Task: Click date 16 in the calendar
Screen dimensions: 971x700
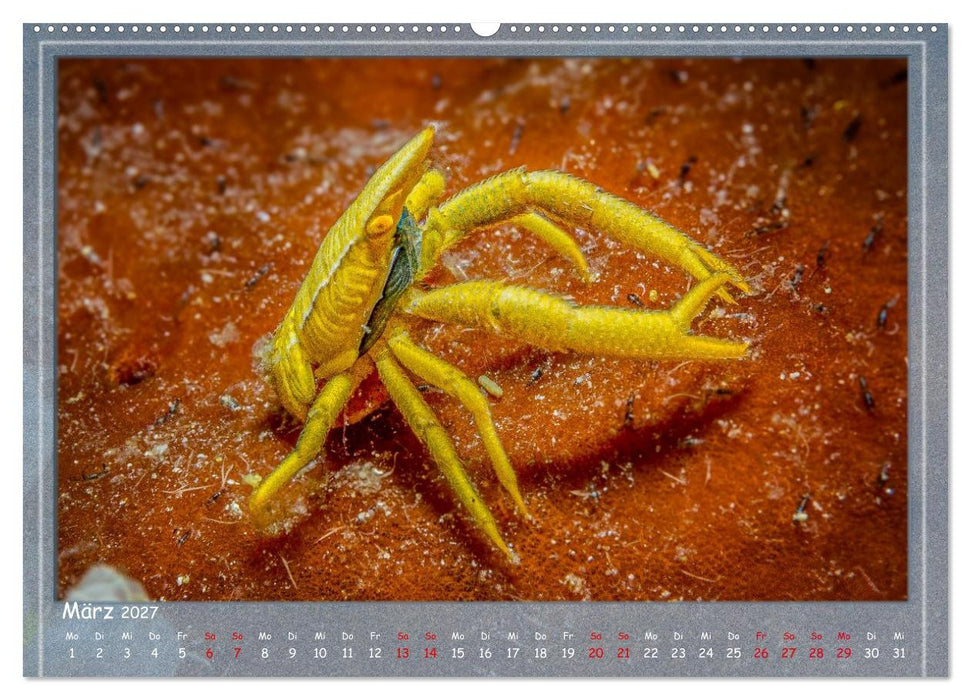Action: 486,653
